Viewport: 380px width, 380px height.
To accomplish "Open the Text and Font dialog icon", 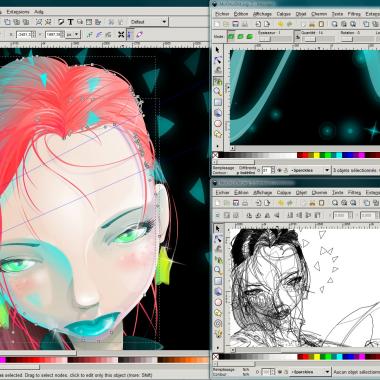I will coord(70,22).
